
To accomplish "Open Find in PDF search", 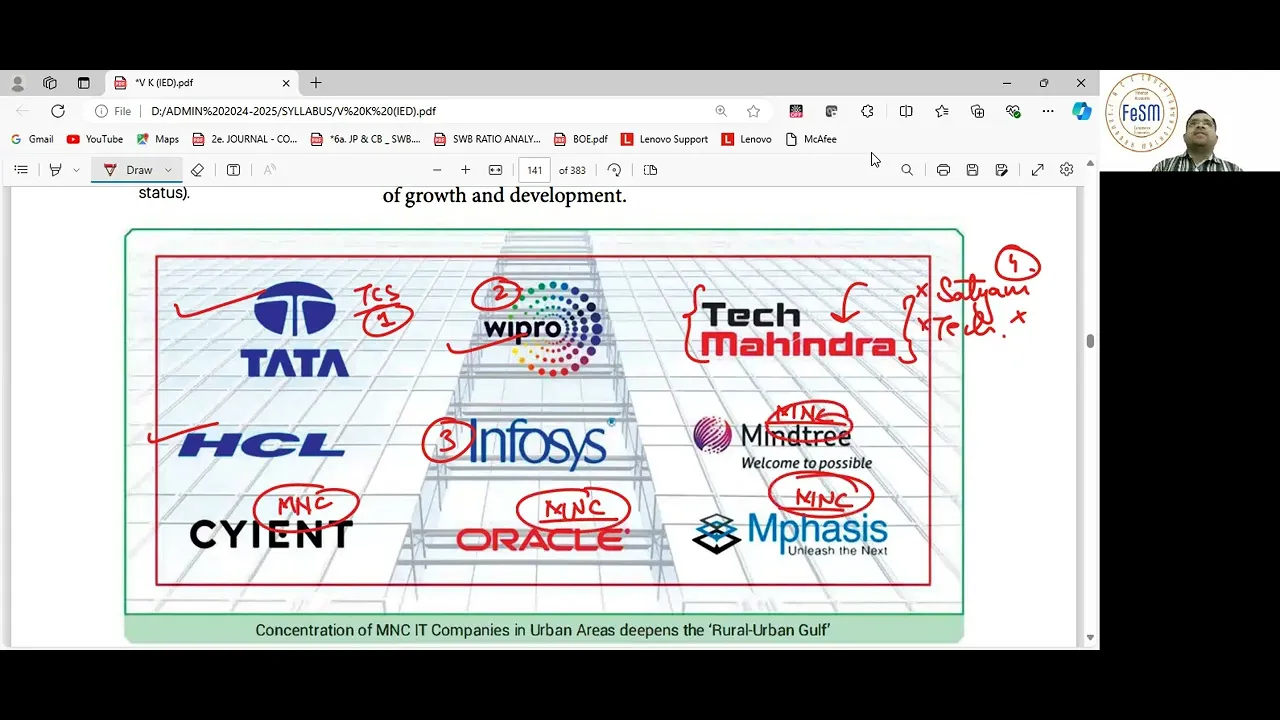I will click(x=907, y=170).
